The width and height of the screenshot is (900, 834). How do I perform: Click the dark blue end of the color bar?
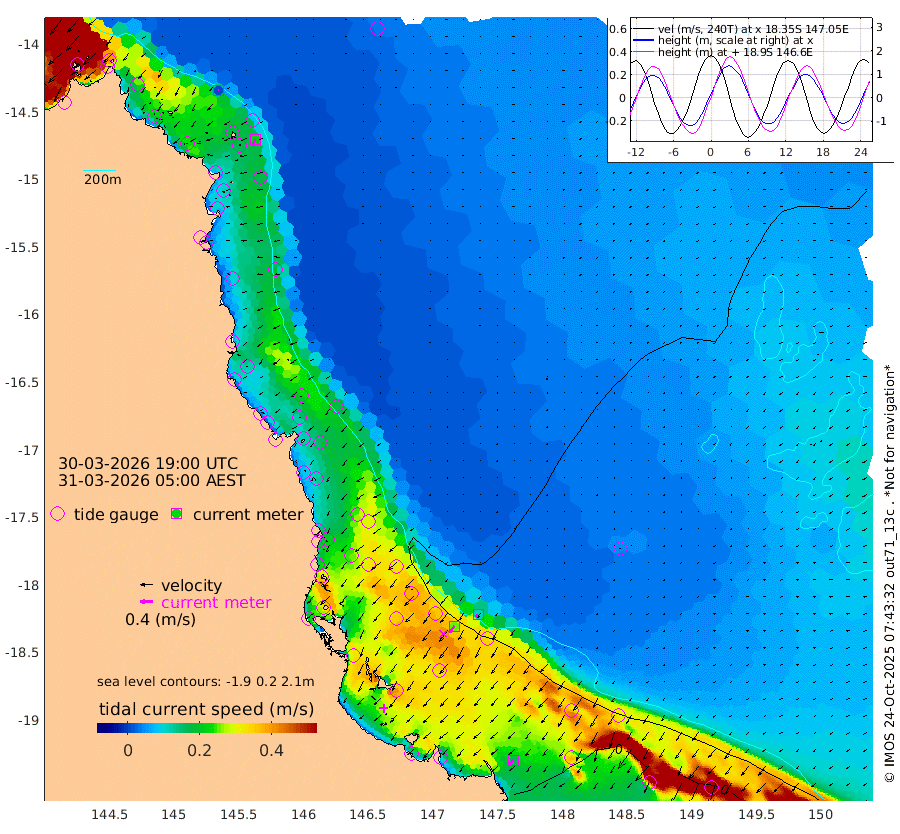click(103, 728)
